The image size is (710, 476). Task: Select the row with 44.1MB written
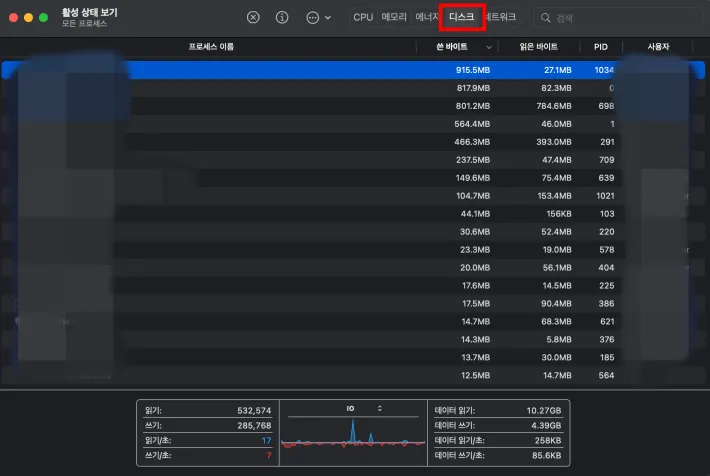pyautogui.click(x=353, y=214)
